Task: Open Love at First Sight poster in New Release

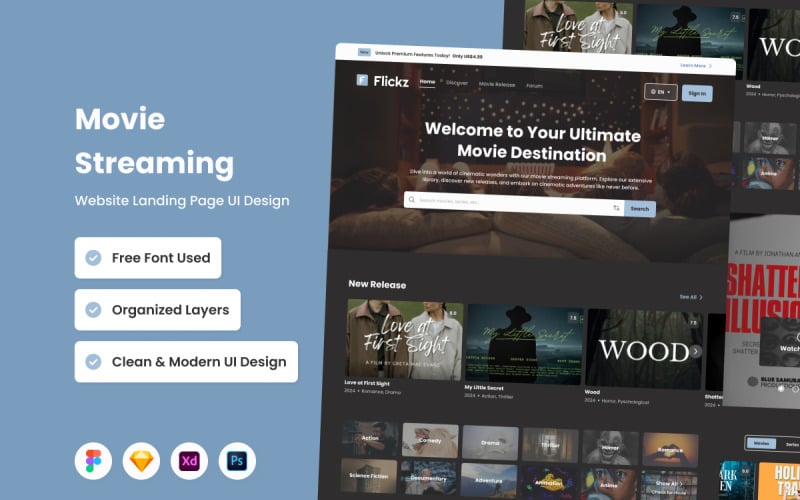Action: [x=405, y=339]
